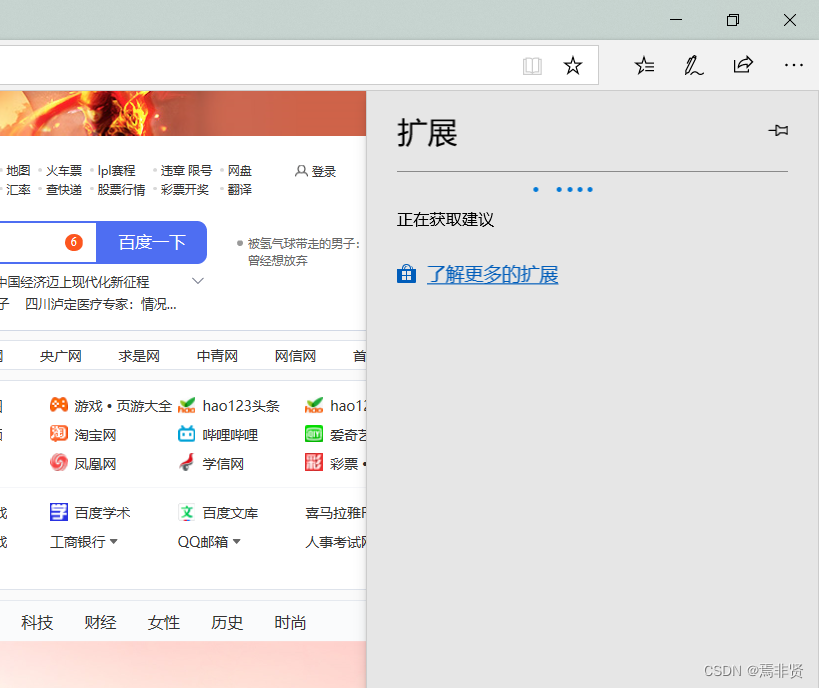The image size is (819, 688).
Task: Click the 爱奇艺 green icon
Action: pyautogui.click(x=314, y=434)
